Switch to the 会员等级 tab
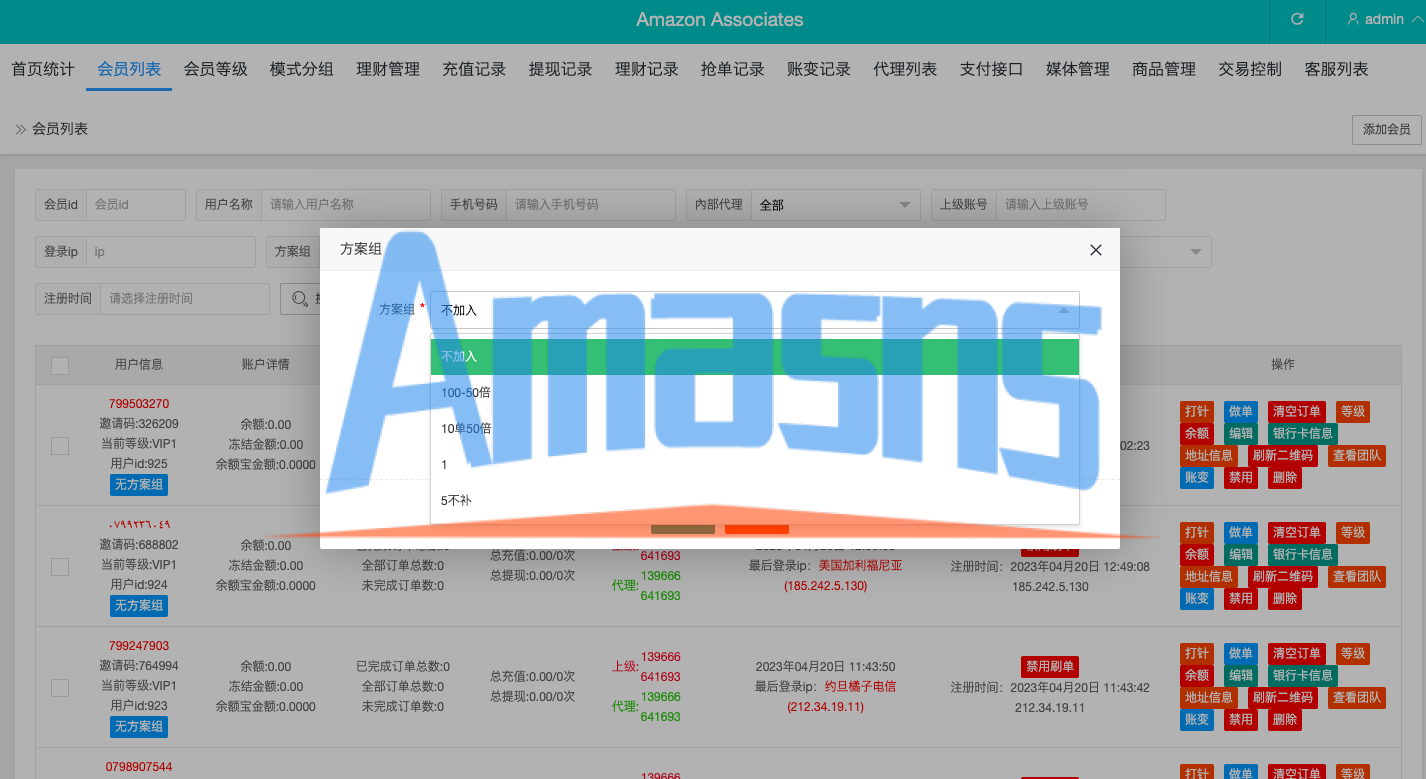 [215, 69]
